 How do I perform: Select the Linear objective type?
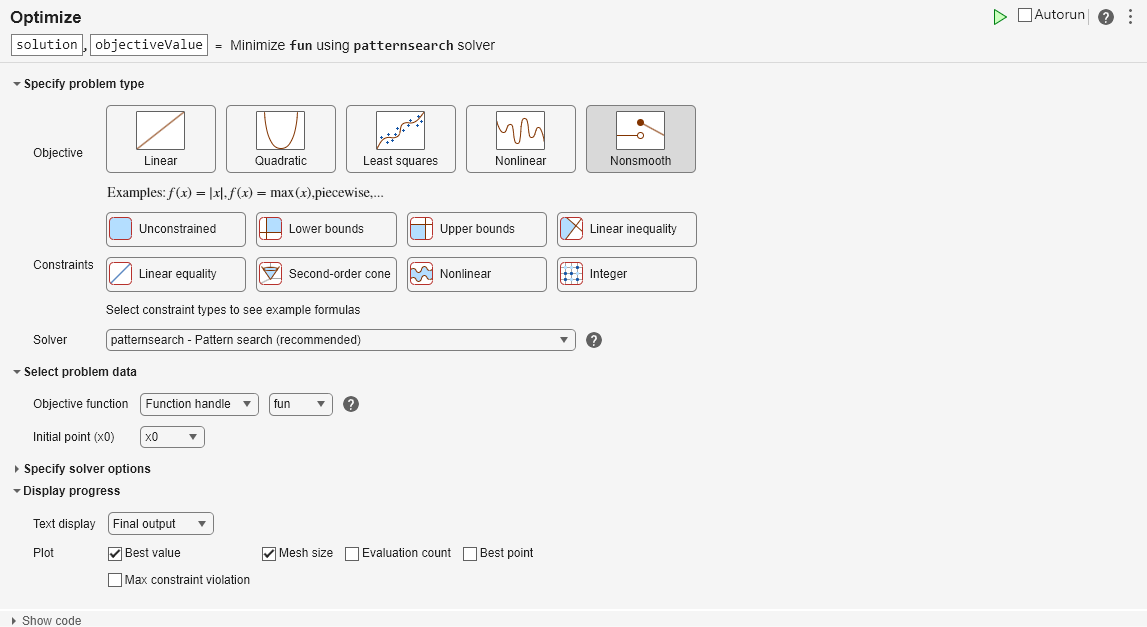pyautogui.click(x=160, y=138)
